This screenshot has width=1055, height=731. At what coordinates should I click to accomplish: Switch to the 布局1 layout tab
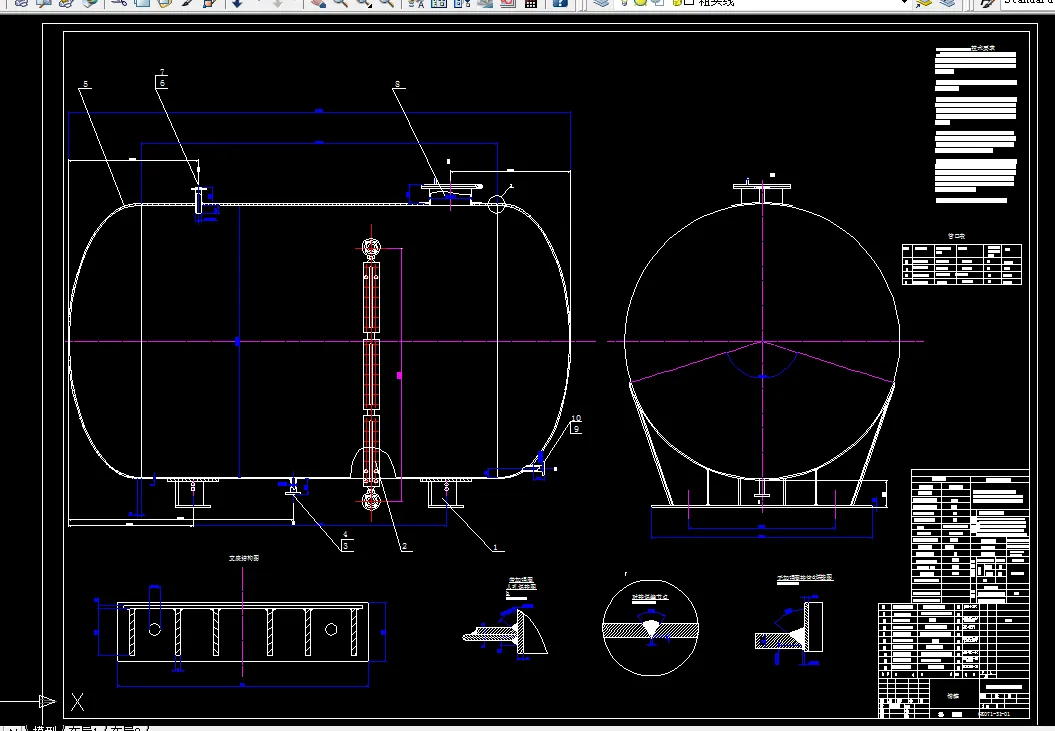tap(86, 728)
